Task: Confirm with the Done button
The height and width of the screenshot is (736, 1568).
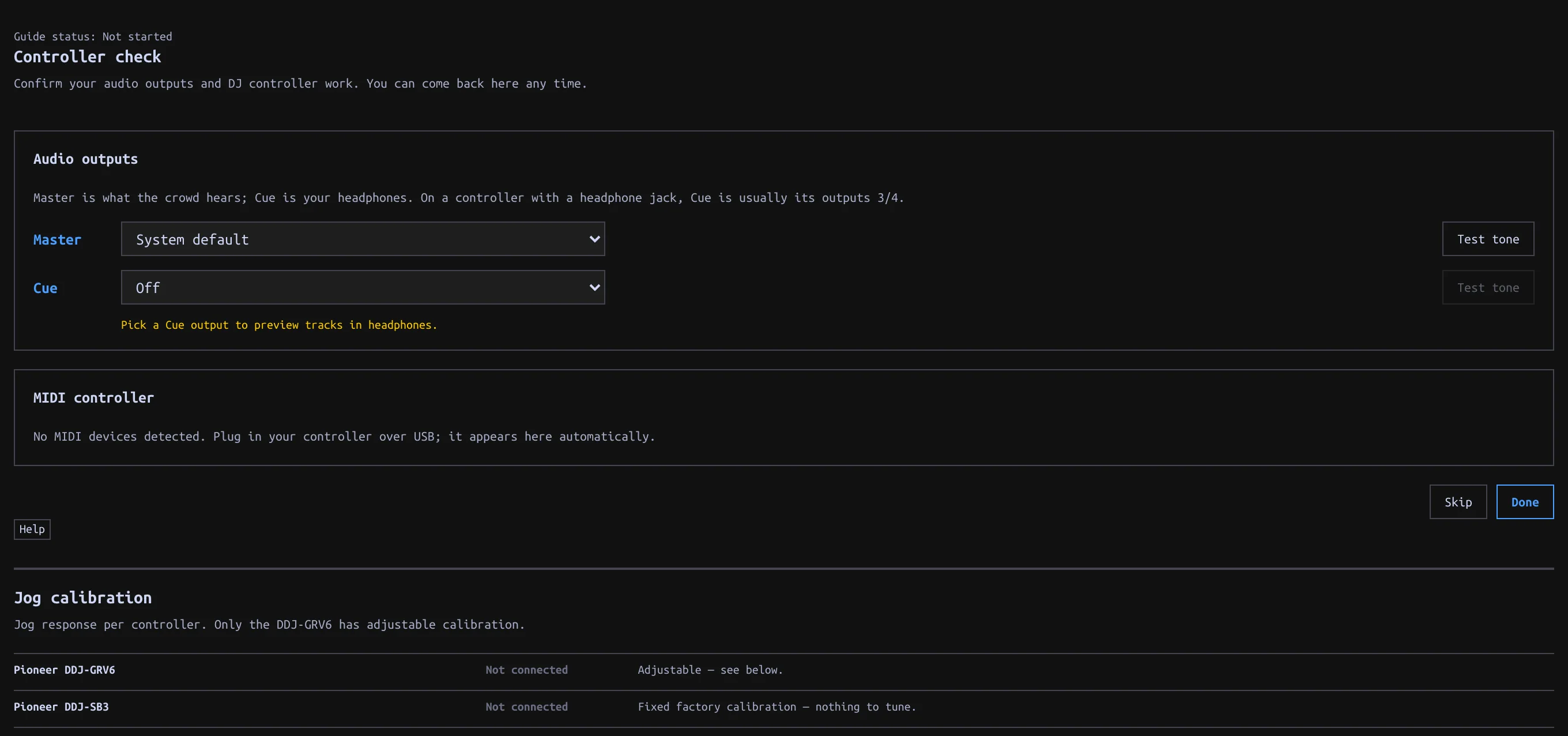Action: (1525, 502)
